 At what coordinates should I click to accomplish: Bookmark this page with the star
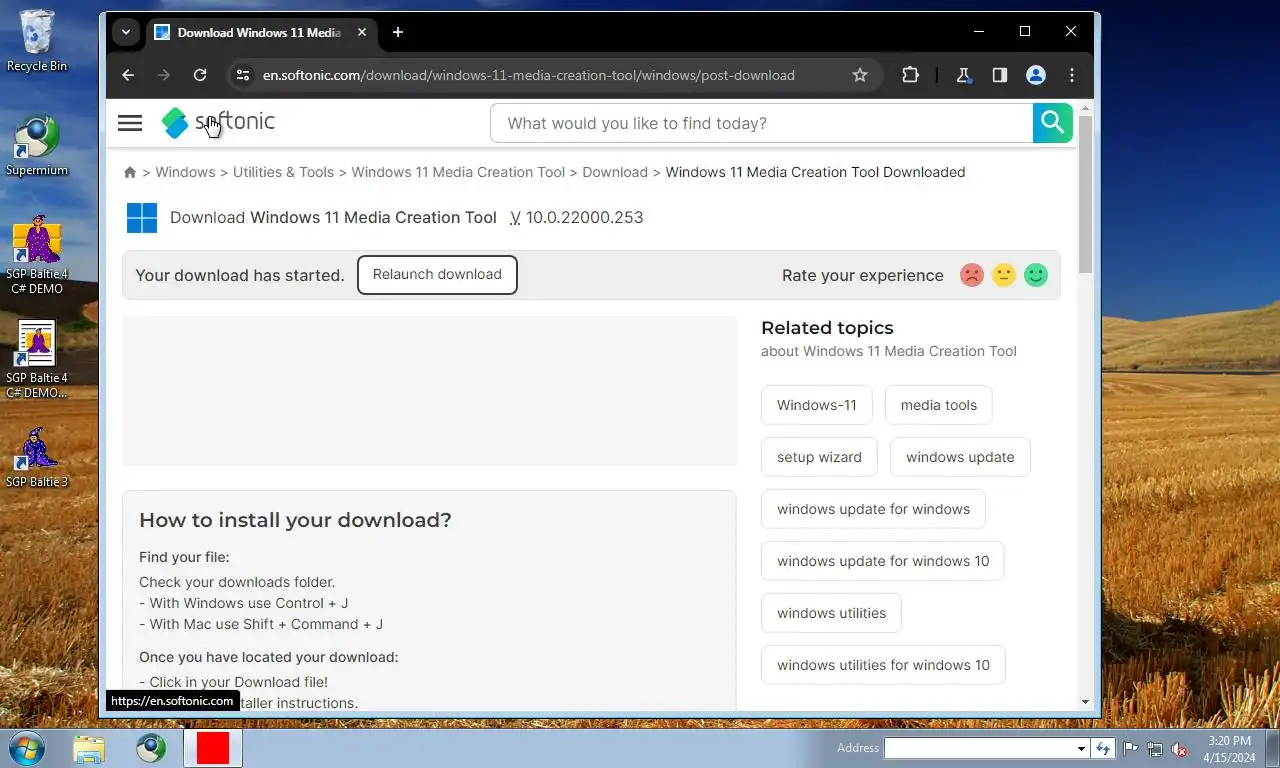pyautogui.click(x=860, y=75)
